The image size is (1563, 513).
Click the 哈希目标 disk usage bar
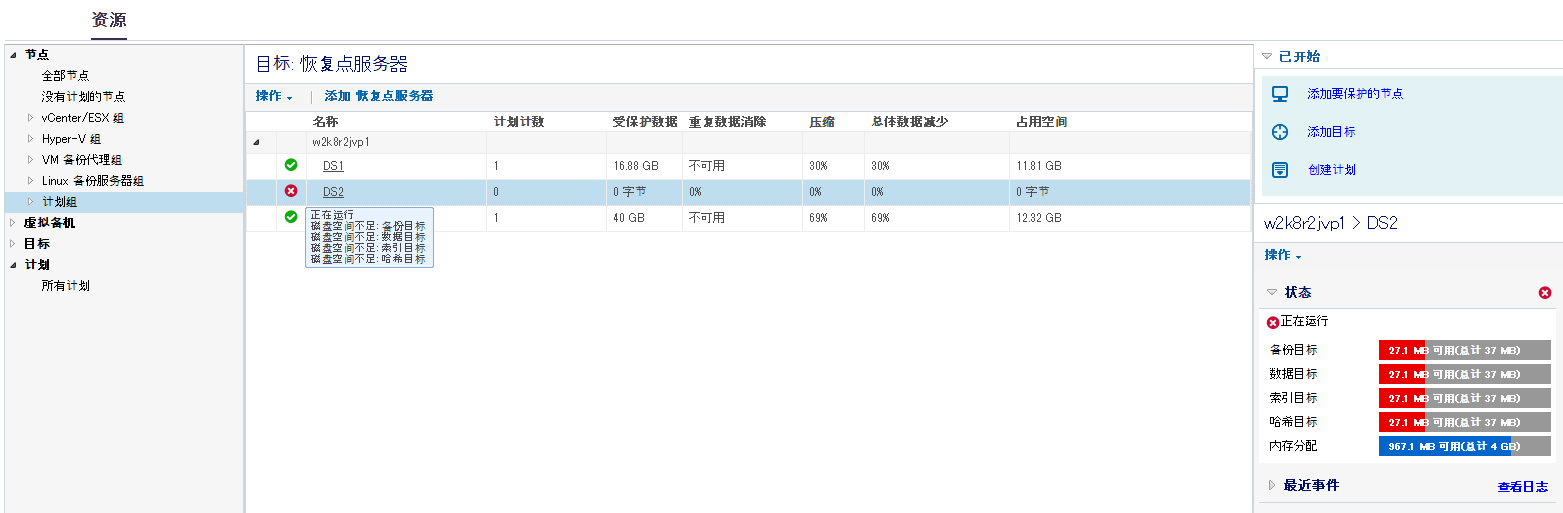click(x=1464, y=422)
